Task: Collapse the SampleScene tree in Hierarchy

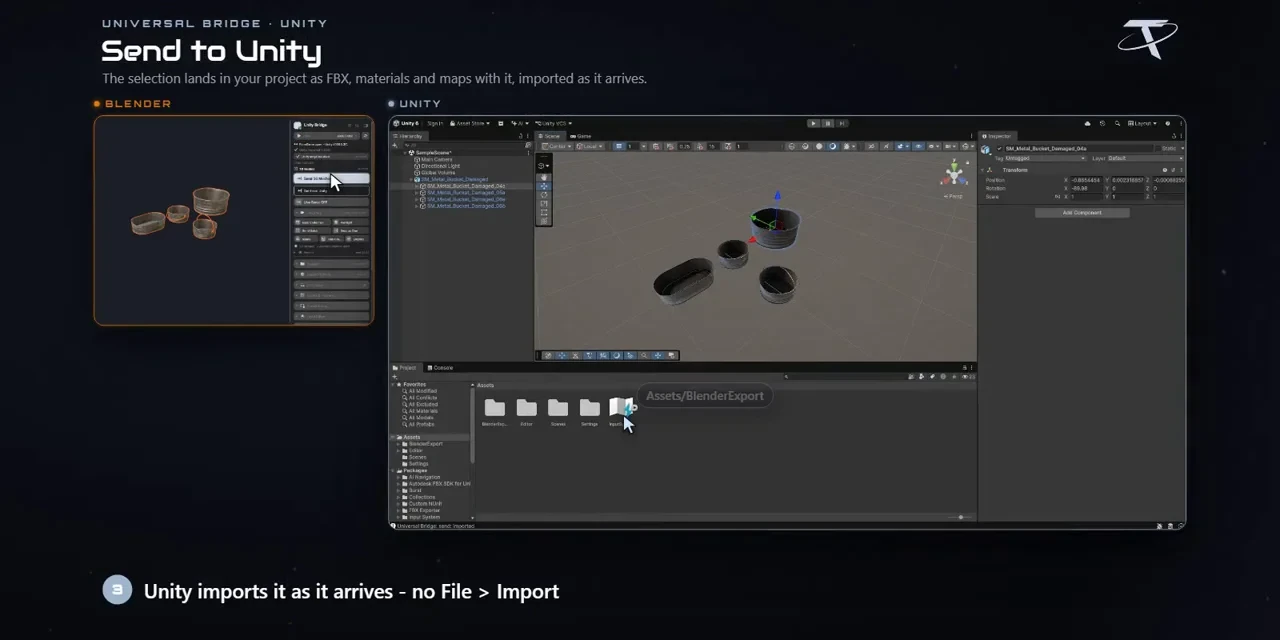Action: (405, 153)
